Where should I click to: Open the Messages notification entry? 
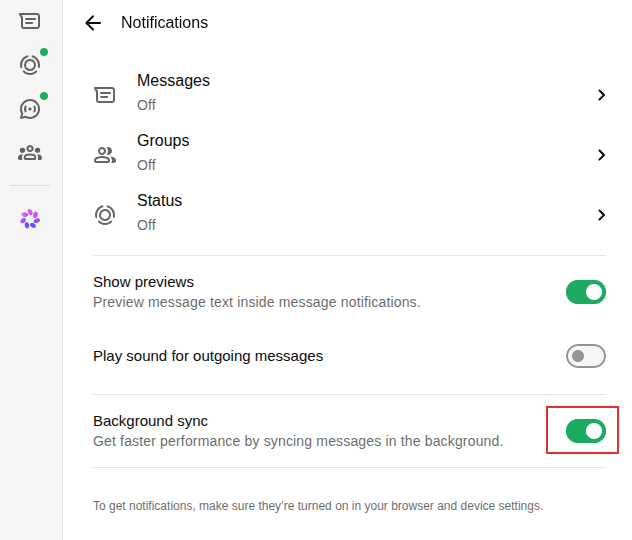click(349, 93)
